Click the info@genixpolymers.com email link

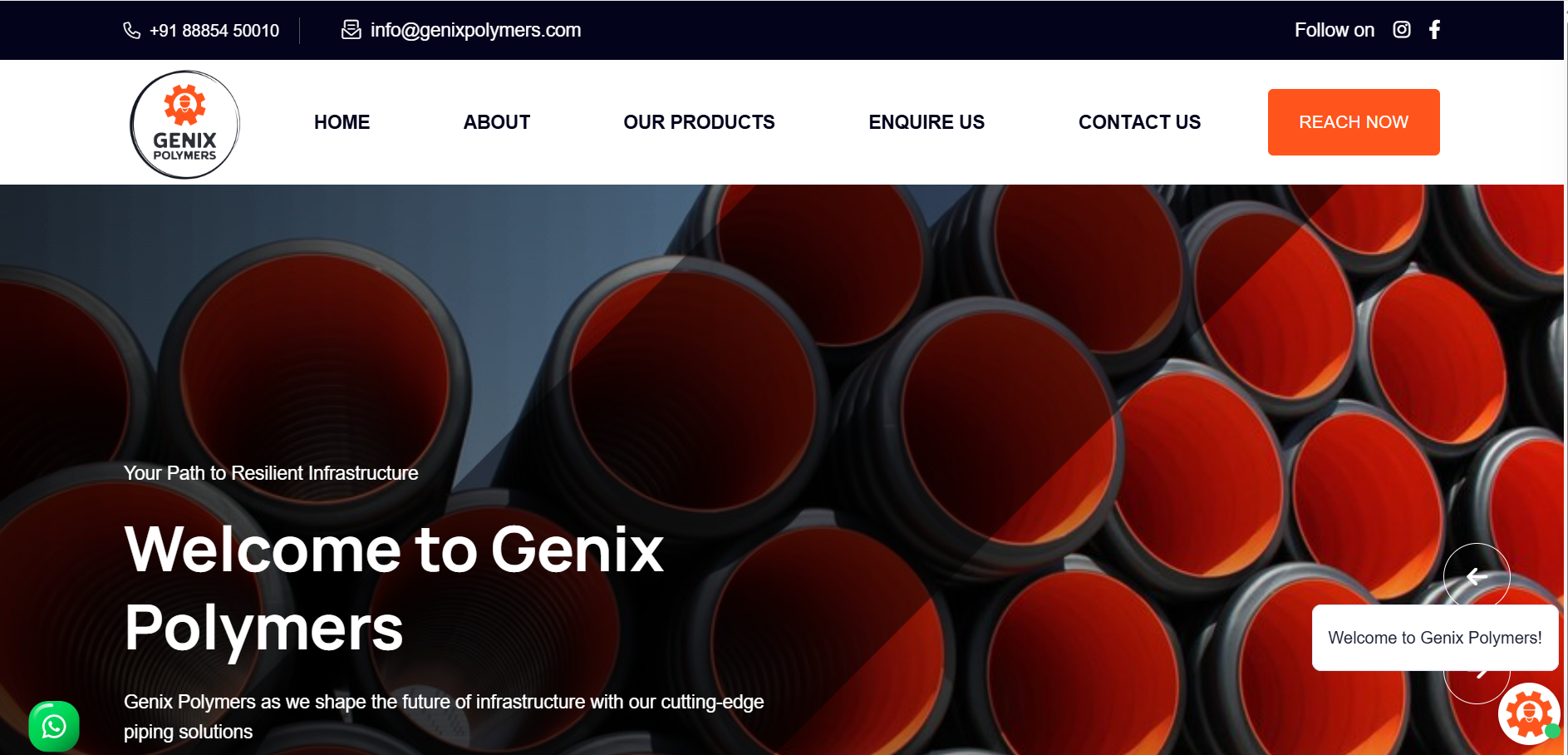pos(475,30)
